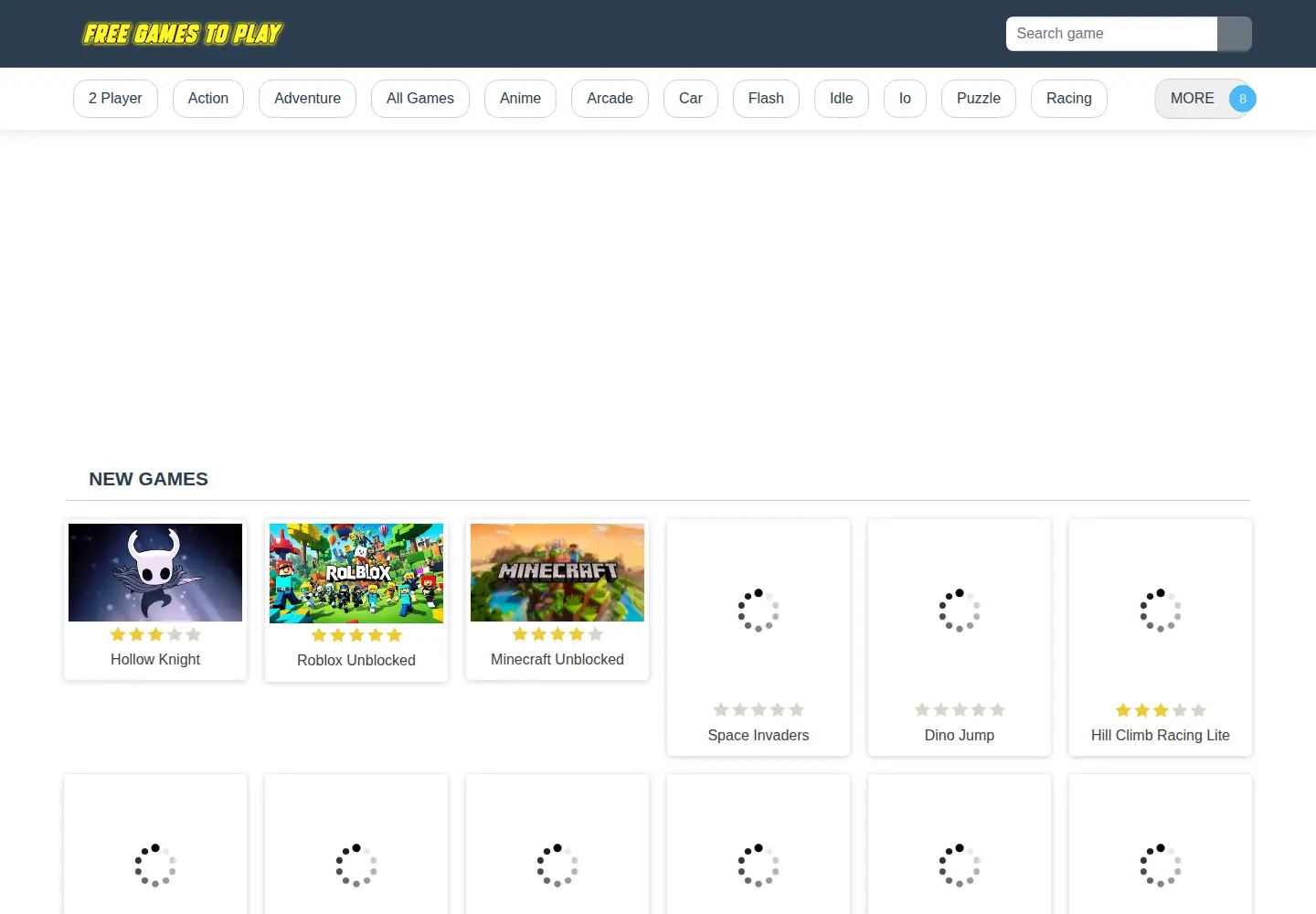Open the Minecraft Unblocked thumbnail image
Screen dimensions: 1316x914
click(x=557, y=572)
